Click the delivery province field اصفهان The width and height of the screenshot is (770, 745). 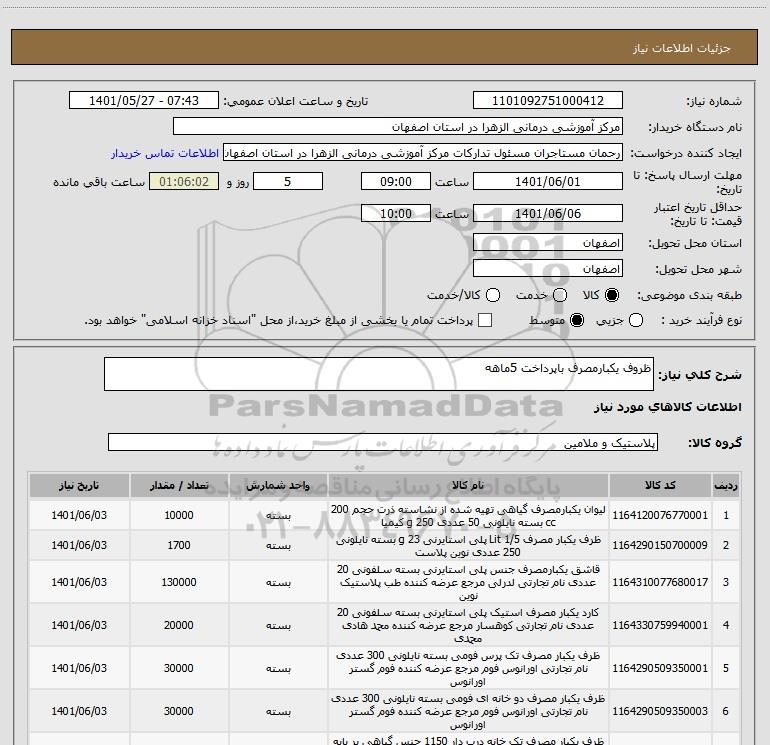click(x=548, y=243)
